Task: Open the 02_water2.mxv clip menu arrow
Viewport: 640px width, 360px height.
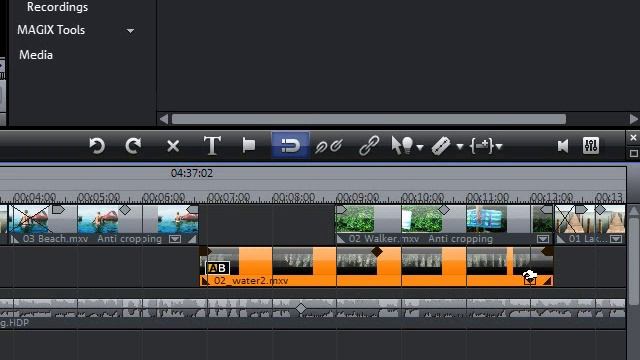Action: [530, 281]
